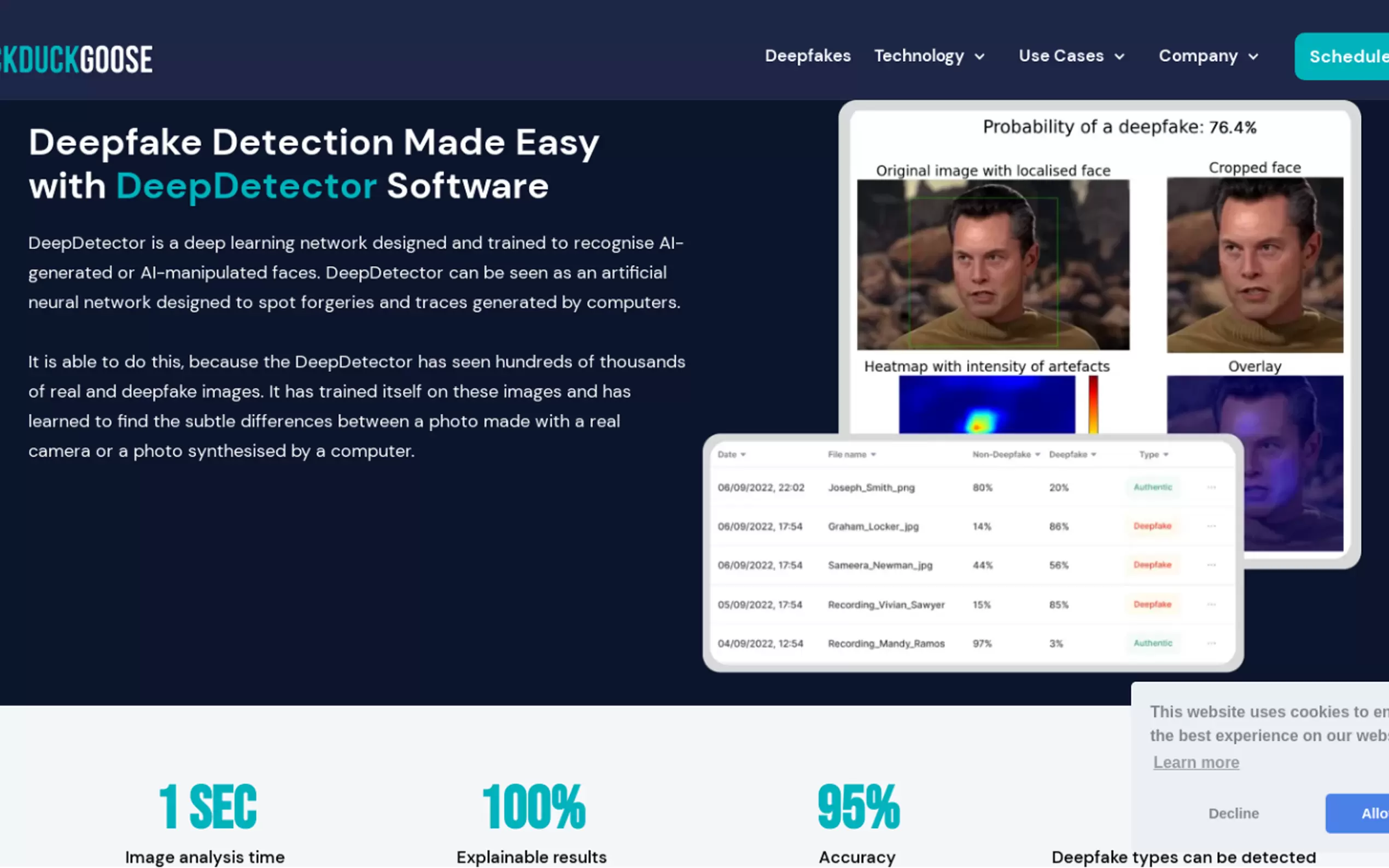Viewport: 1389px width, 868px height.
Task: Click the Schedule button in header
Action: 1344,56
